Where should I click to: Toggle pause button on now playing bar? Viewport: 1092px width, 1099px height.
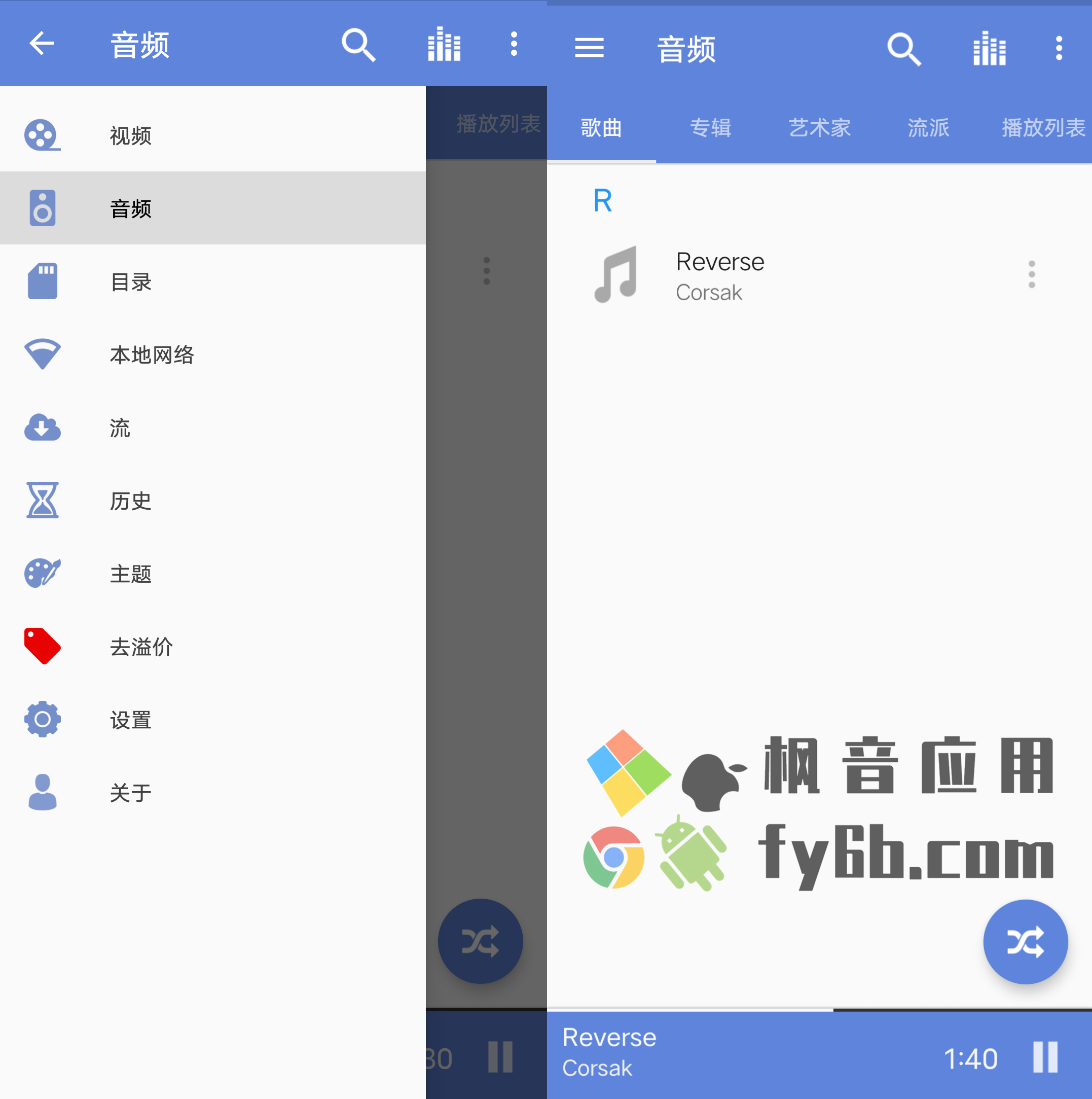point(1049,1059)
